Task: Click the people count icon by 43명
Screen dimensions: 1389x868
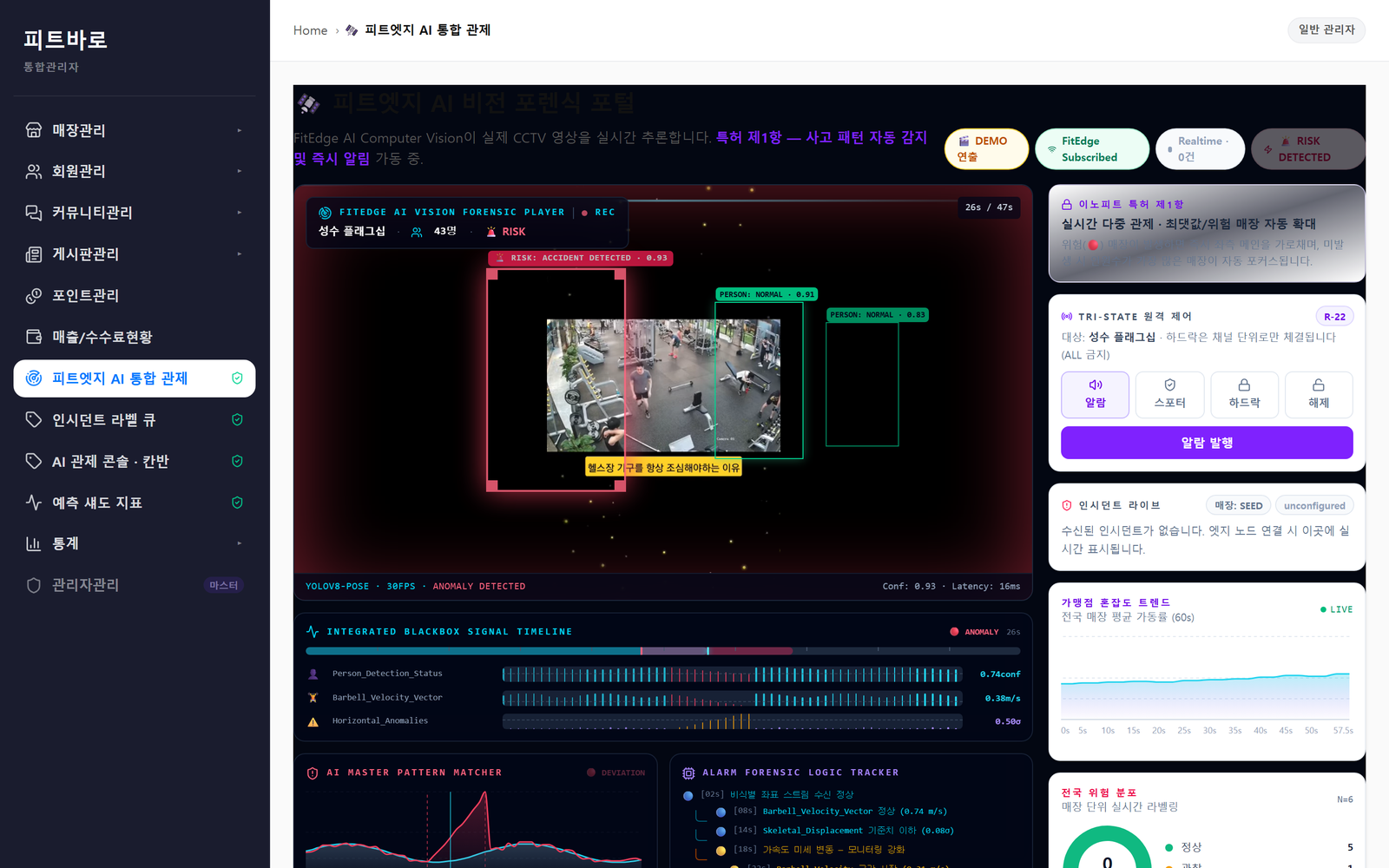Action: pos(417,232)
